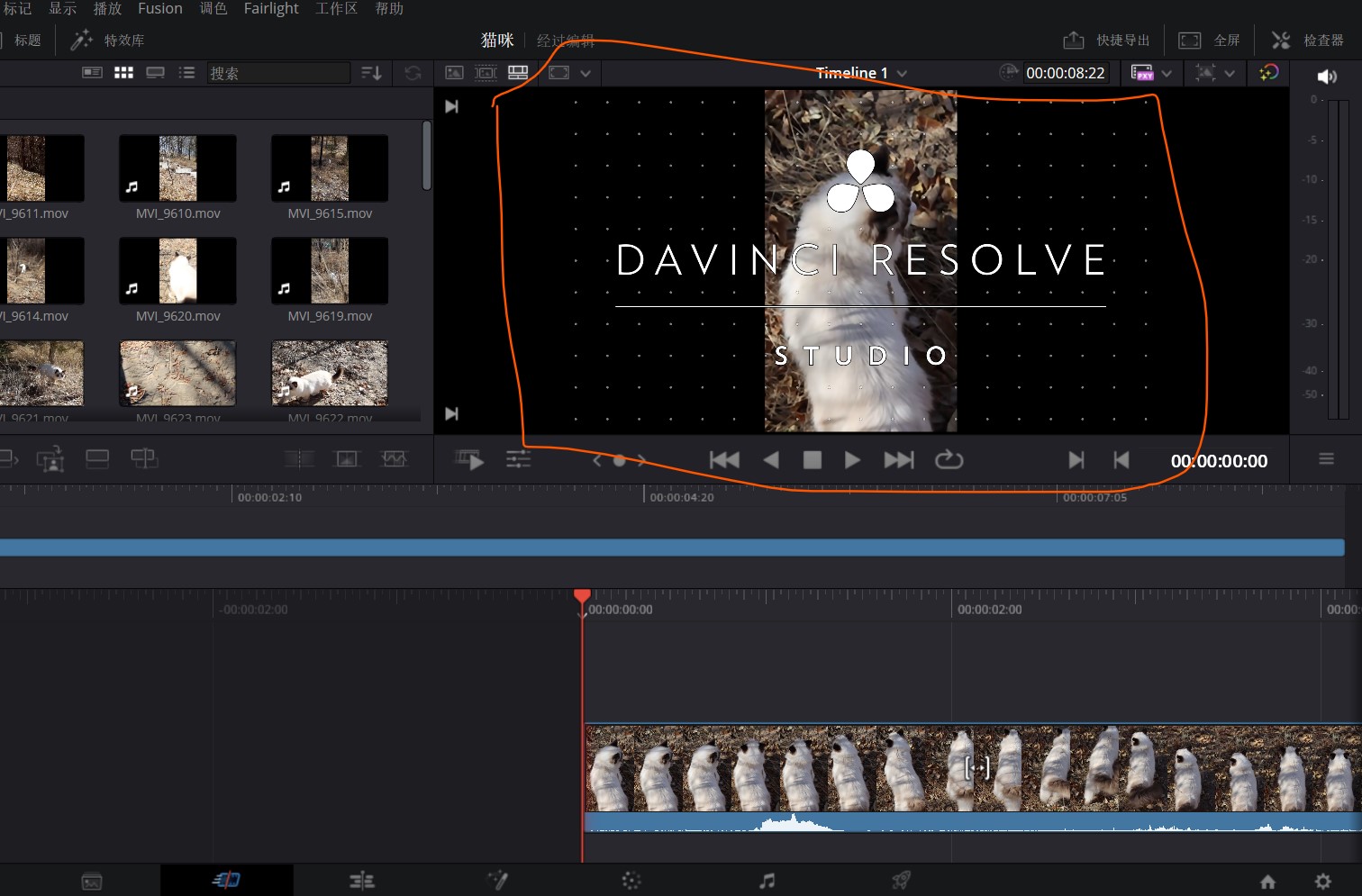Switch to the Cut page icon

(x=226, y=880)
